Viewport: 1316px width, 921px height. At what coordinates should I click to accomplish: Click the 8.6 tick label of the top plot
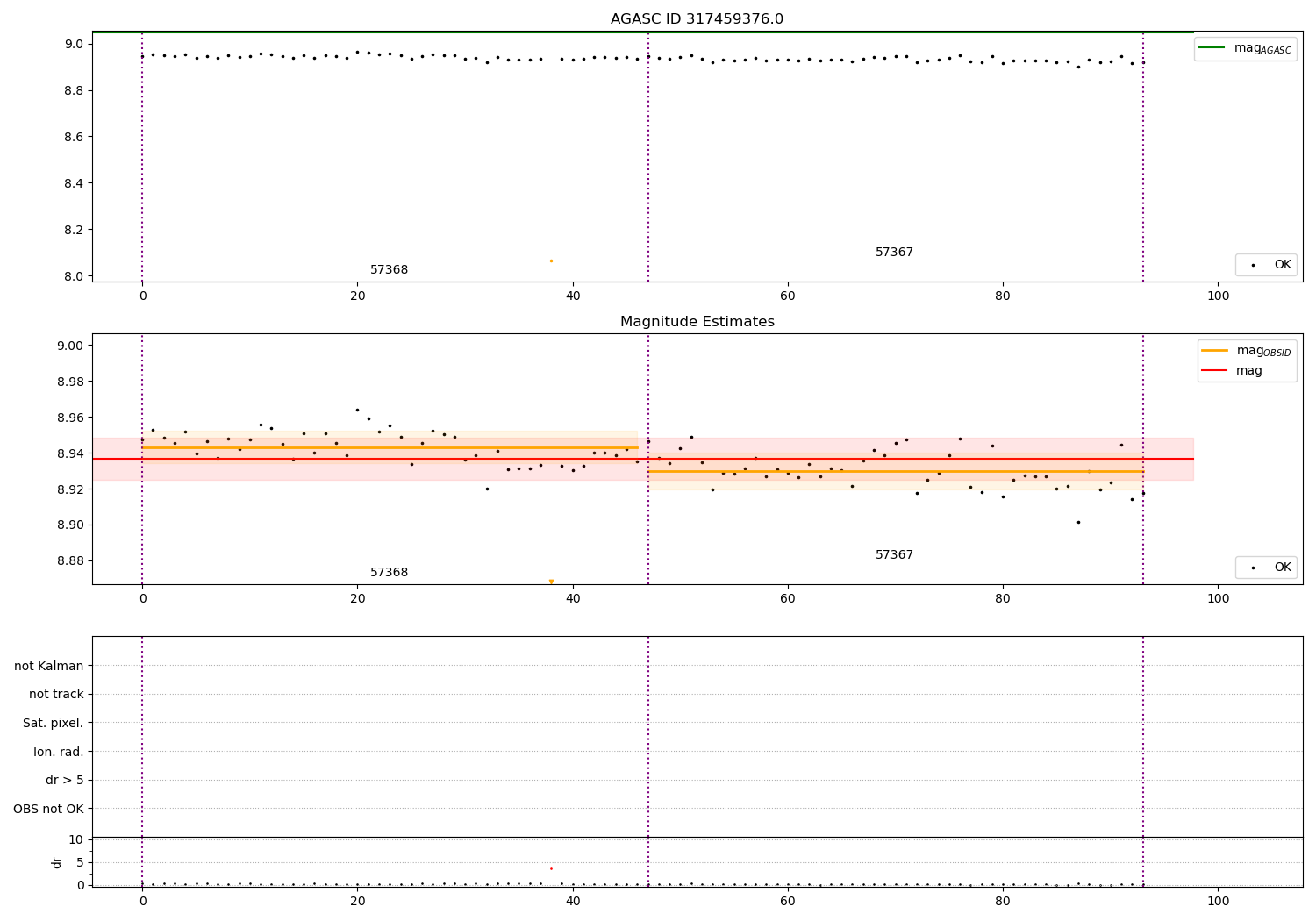(75, 137)
